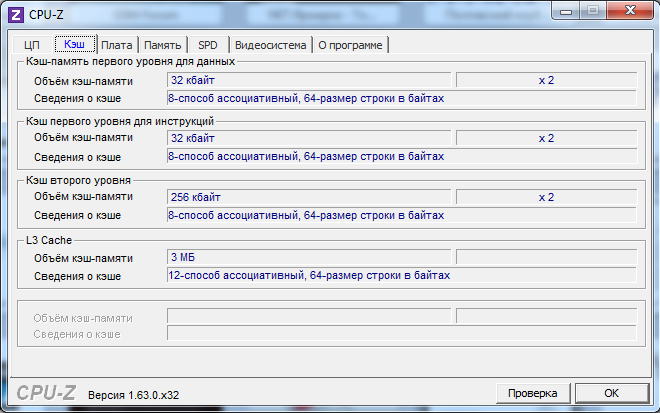The width and height of the screenshot is (660, 413).
Task: Go to the Память tab
Action: [x=162, y=45]
